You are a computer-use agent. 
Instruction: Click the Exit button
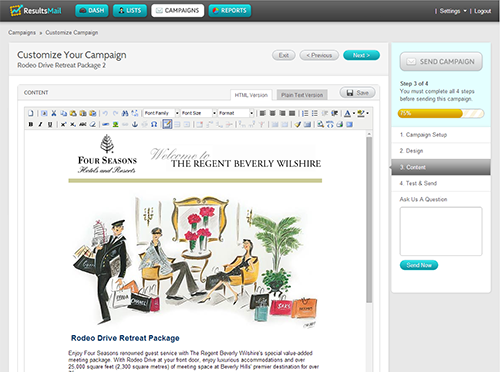click(284, 55)
